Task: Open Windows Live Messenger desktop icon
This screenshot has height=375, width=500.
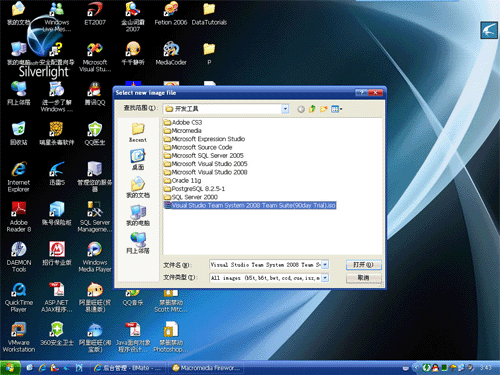Action: [x=57, y=16]
